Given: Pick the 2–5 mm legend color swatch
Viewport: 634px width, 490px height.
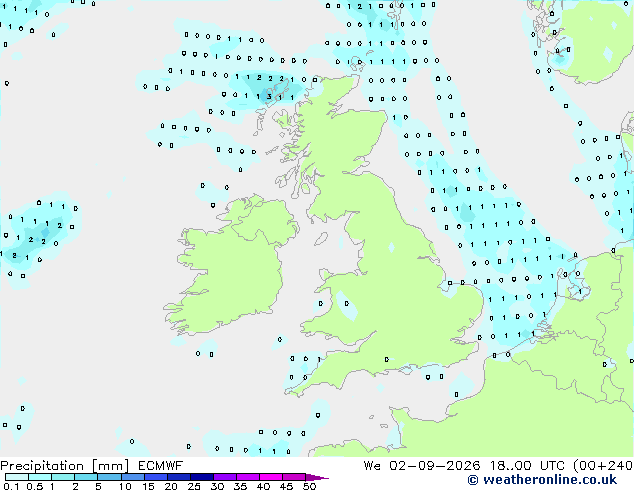Looking at the screenshot, I should (x=86, y=477).
